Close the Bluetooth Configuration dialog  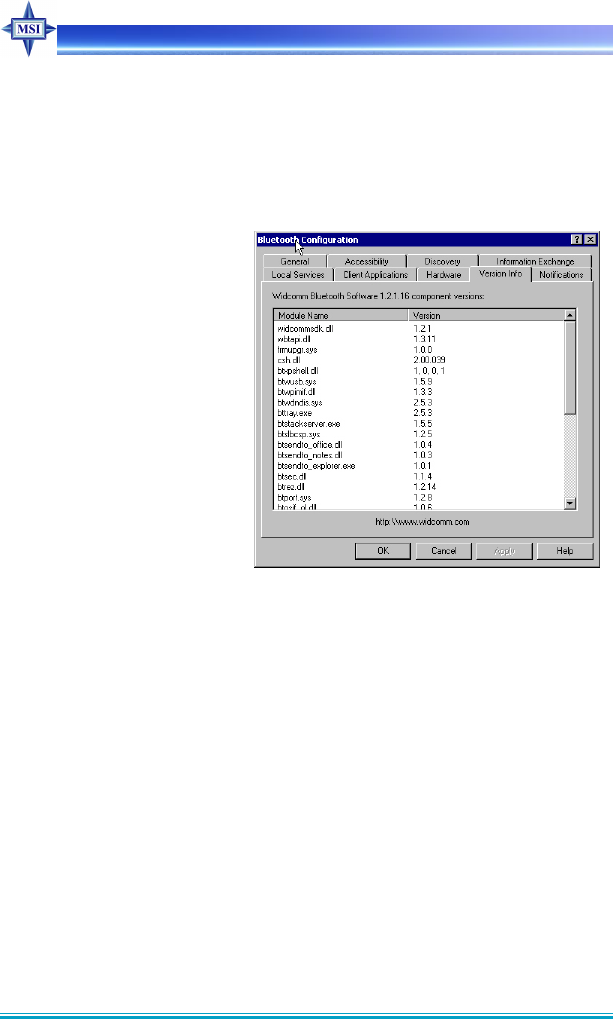pyautogui.click(x=590, y=240)
